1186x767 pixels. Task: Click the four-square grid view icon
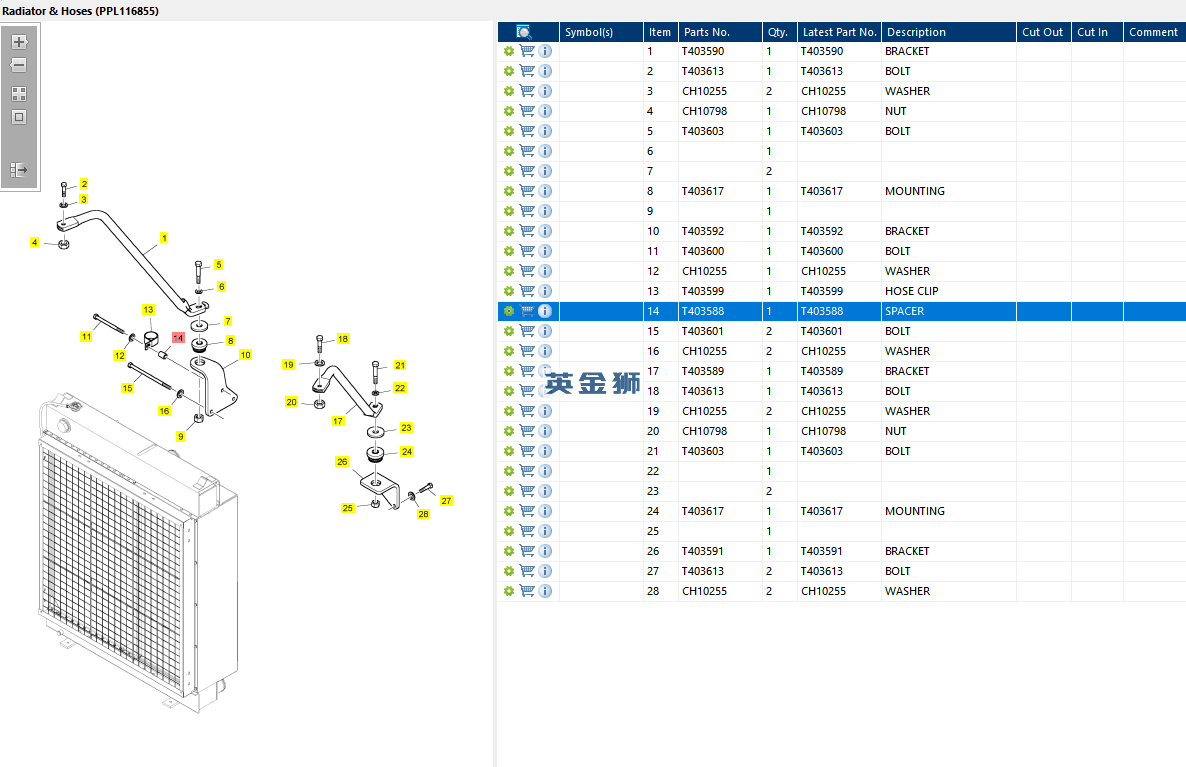[19, 94]
